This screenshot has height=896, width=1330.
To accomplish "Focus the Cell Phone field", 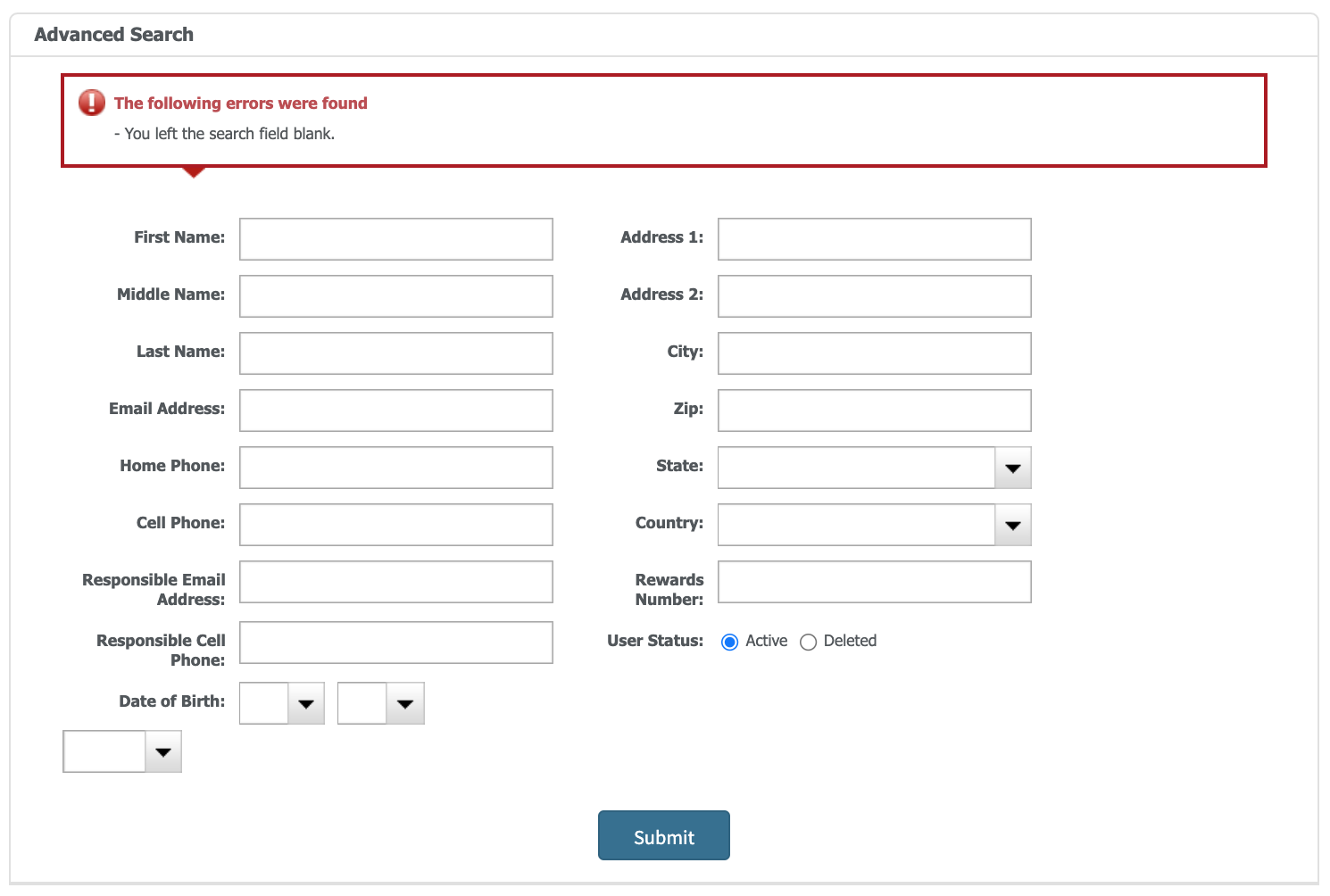I will coord(396,525).
